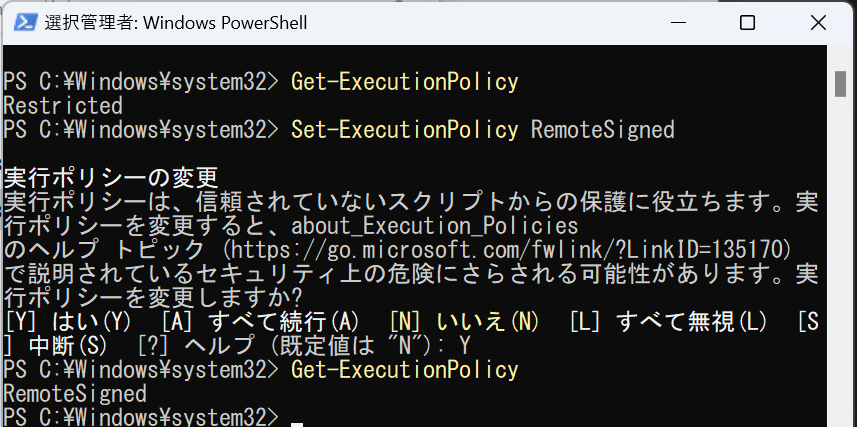The width and height of the screenshot is (857, 427).
Task: Click the '実行ポリシーの変更' heading
Action: click(111, 178)
